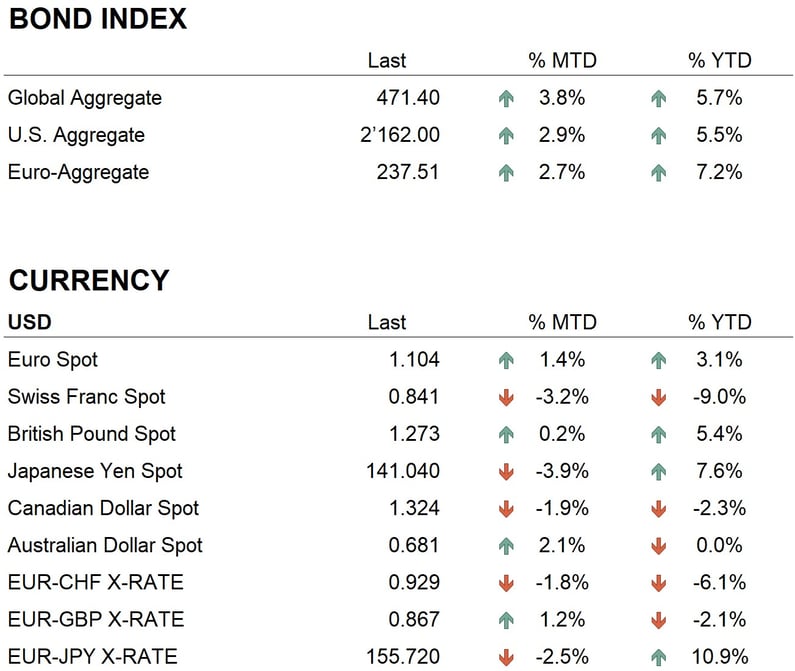Click the red down arrow for Swiss Franc MTD
The image size is (795, 671).
tap(506, 398)
